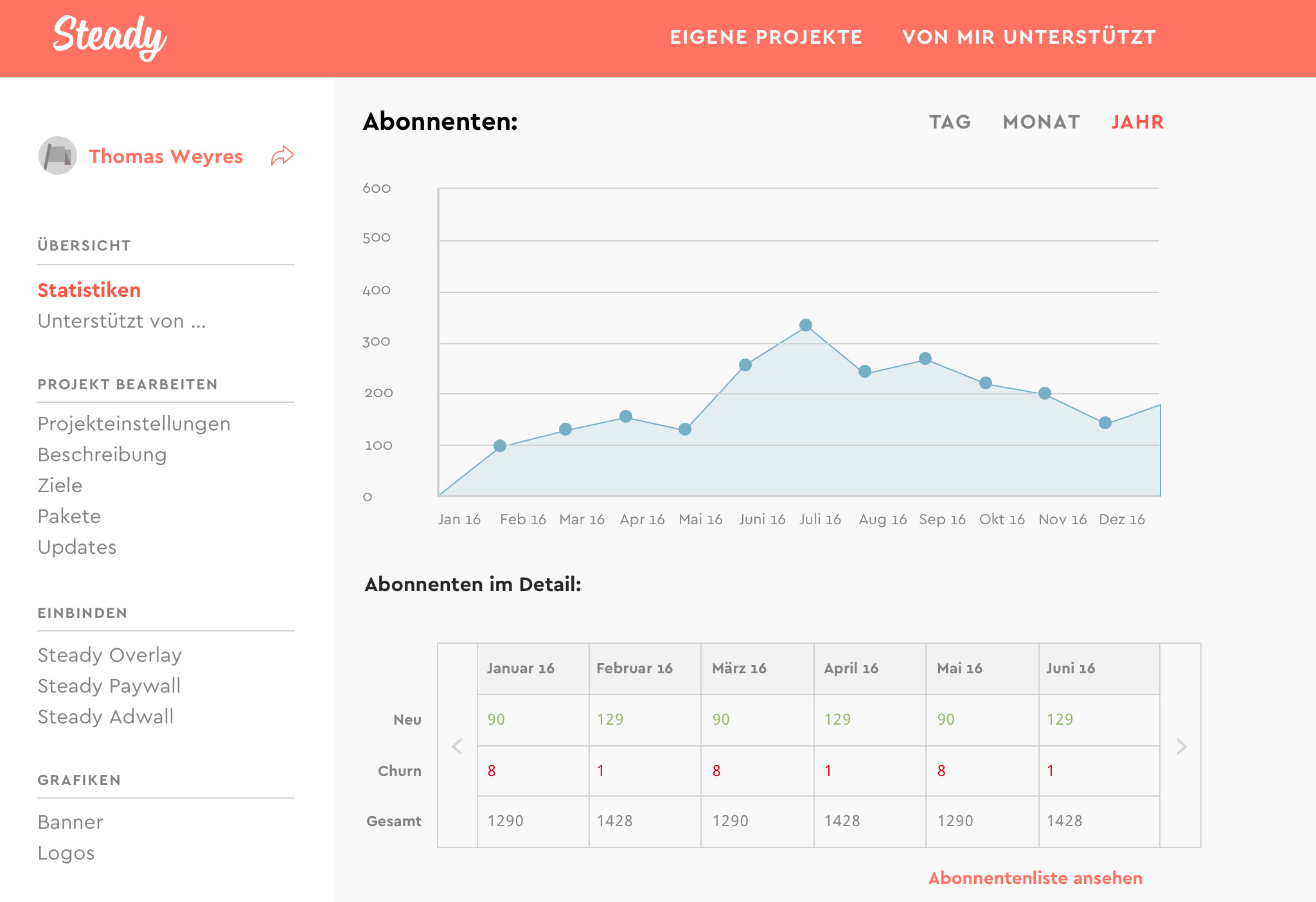This screenshot has height=902, width=1316.
Task: Click Abonnentenliste ansehen link
Action: 1035,878
